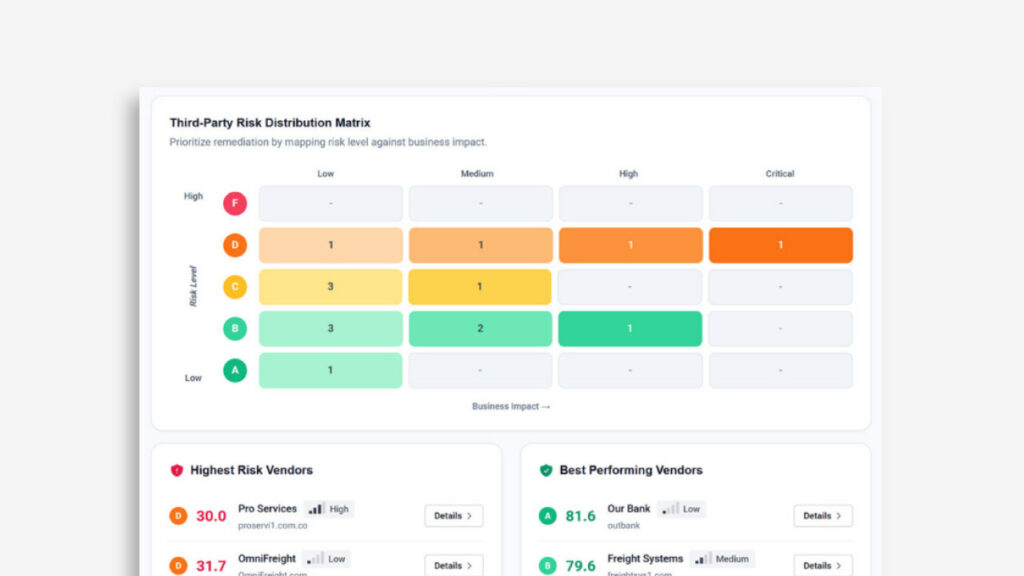The height and width of the screenshot is (576, 1024).
Task: View Details for Our Bank vendor
Action: (x=823, y=516)
